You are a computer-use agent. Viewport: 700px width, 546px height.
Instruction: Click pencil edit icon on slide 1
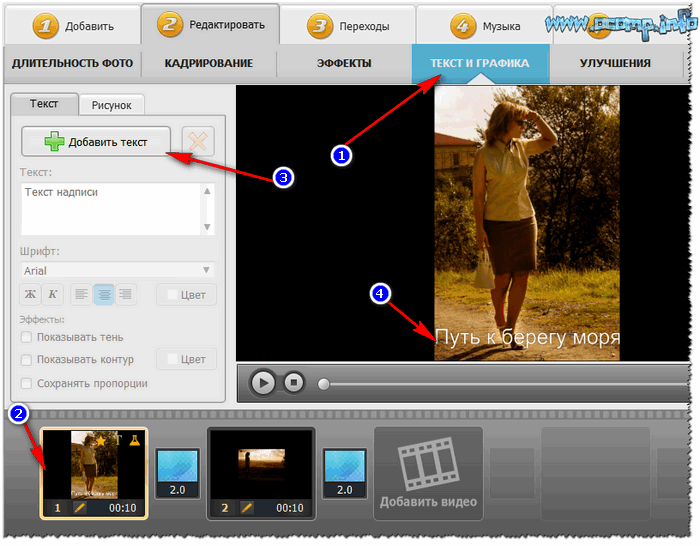80,508
